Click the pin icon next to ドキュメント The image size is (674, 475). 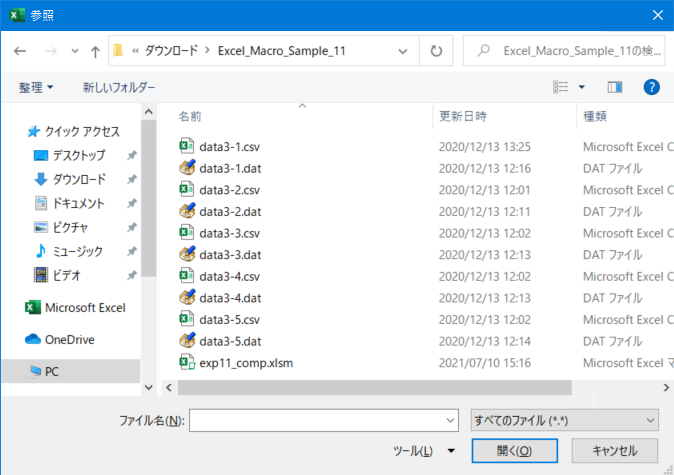(132, 203)
